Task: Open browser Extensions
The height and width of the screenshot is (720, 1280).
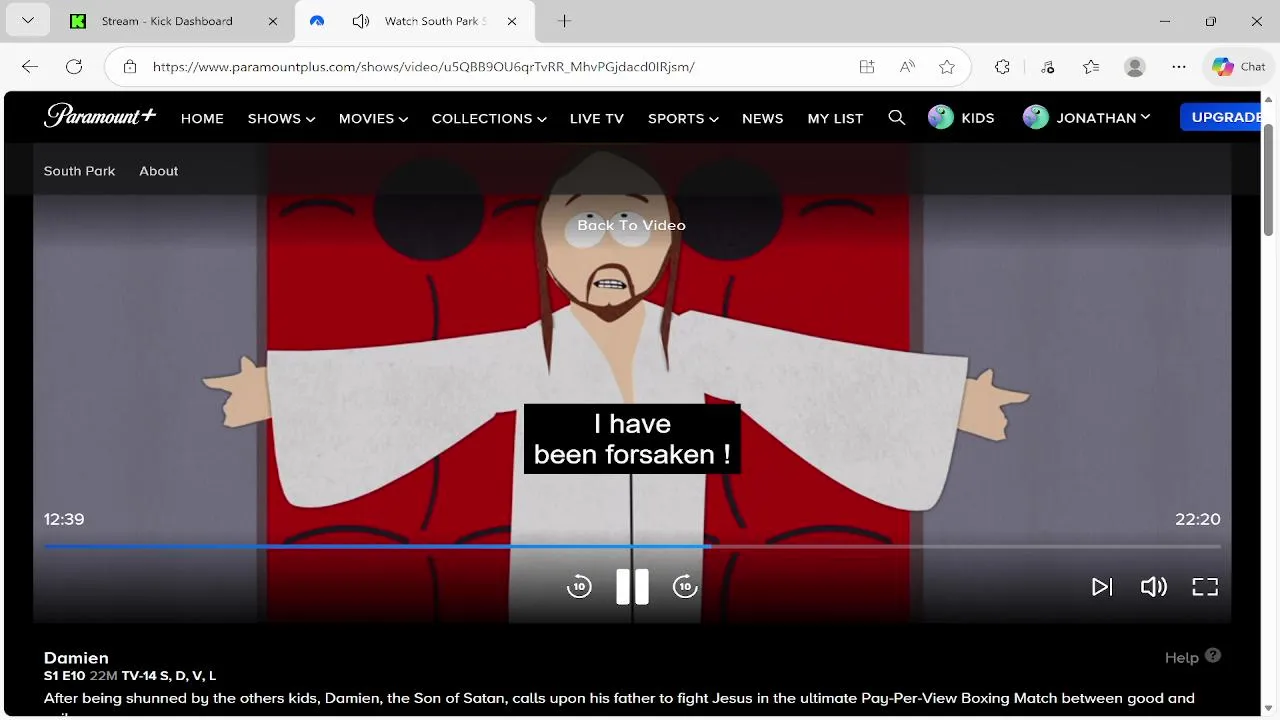Action: point(1002,67)
